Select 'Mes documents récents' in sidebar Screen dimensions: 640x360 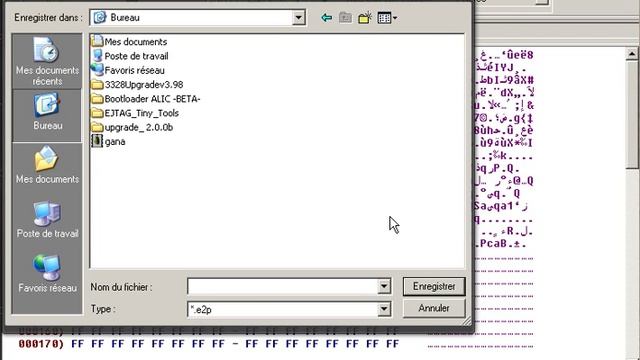pyautogui.click(x=47, y=61)
